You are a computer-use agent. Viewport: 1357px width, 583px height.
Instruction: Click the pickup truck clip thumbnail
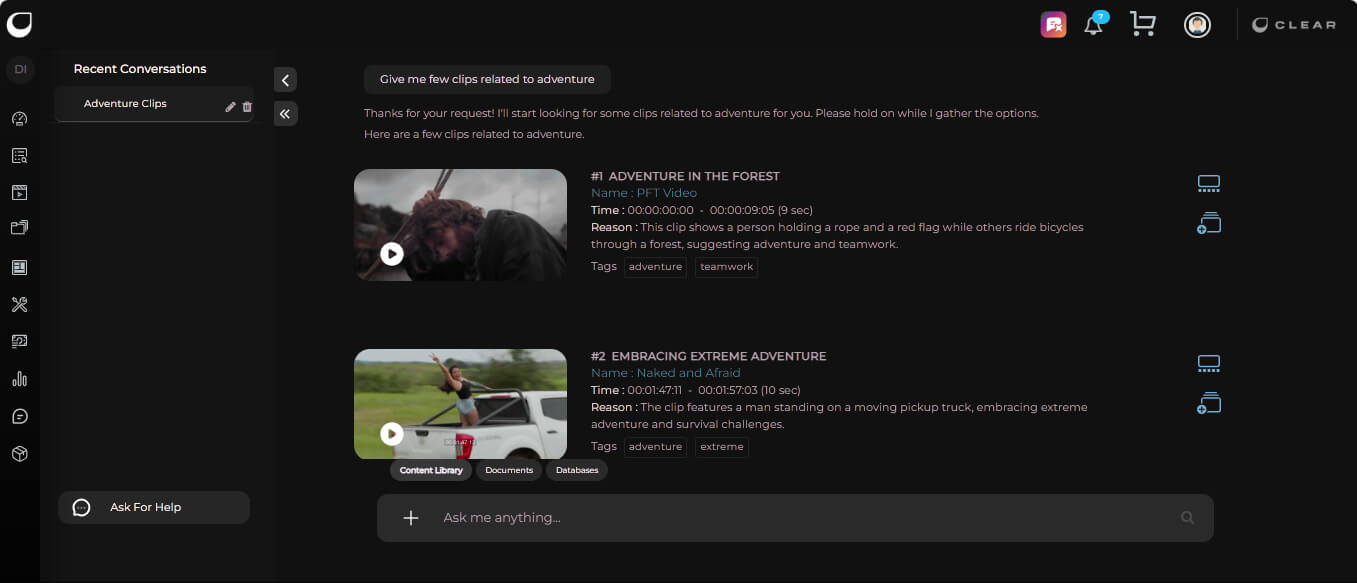pyautogui.click(x=460, y=404)
